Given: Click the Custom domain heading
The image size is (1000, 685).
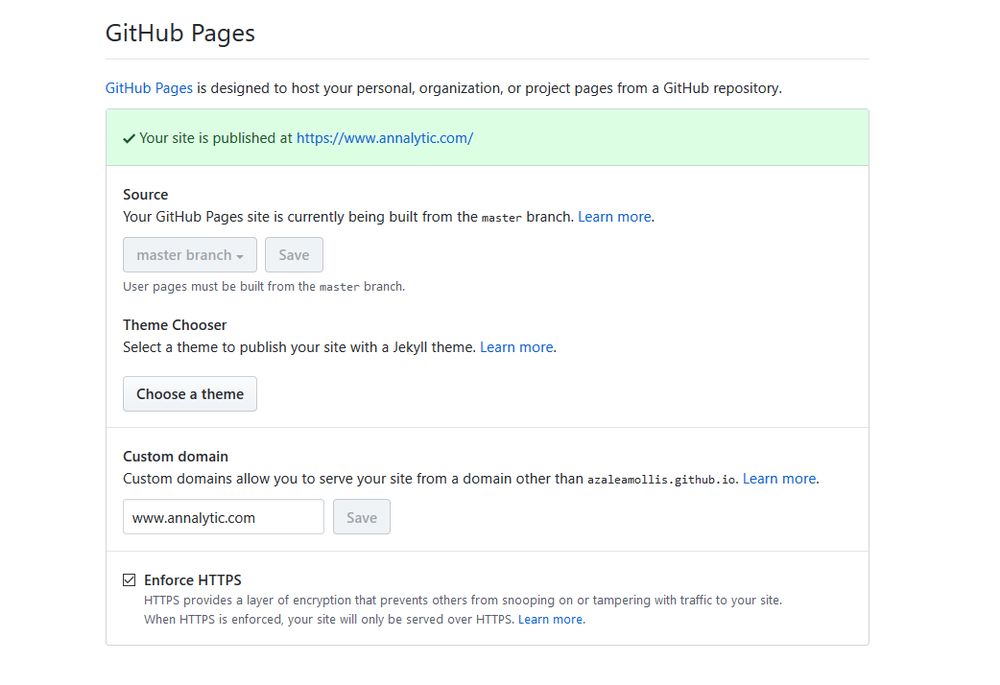Looking at the screenshot, I should [x=175, y=456].
